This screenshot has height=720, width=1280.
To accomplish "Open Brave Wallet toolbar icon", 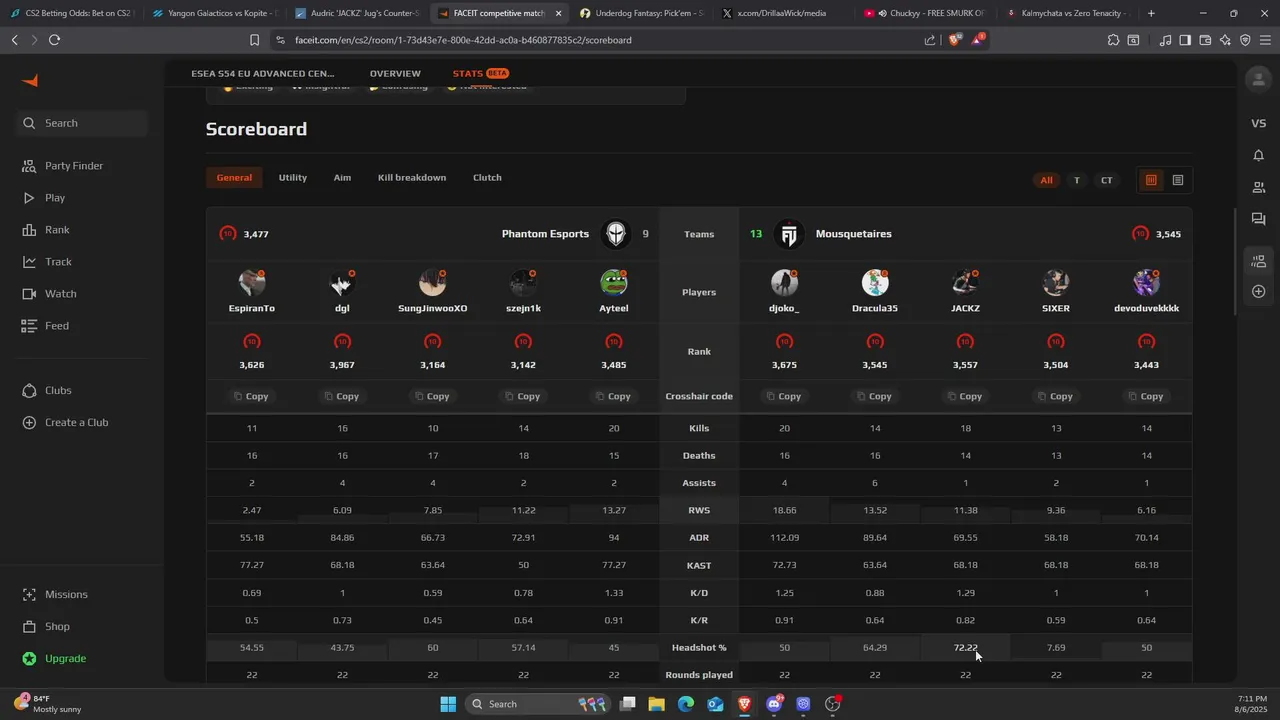I will click(1205, 40).
